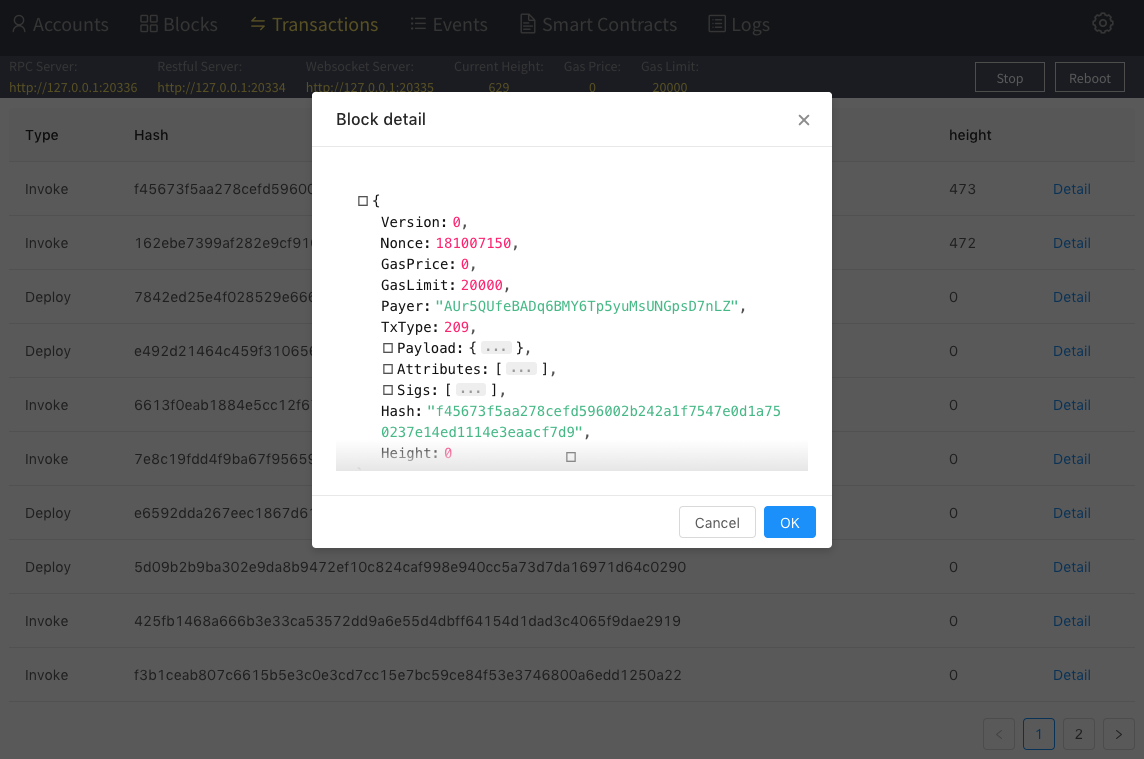
Task: Expand the Sigs array in JSON
Action: click(388, 390)
